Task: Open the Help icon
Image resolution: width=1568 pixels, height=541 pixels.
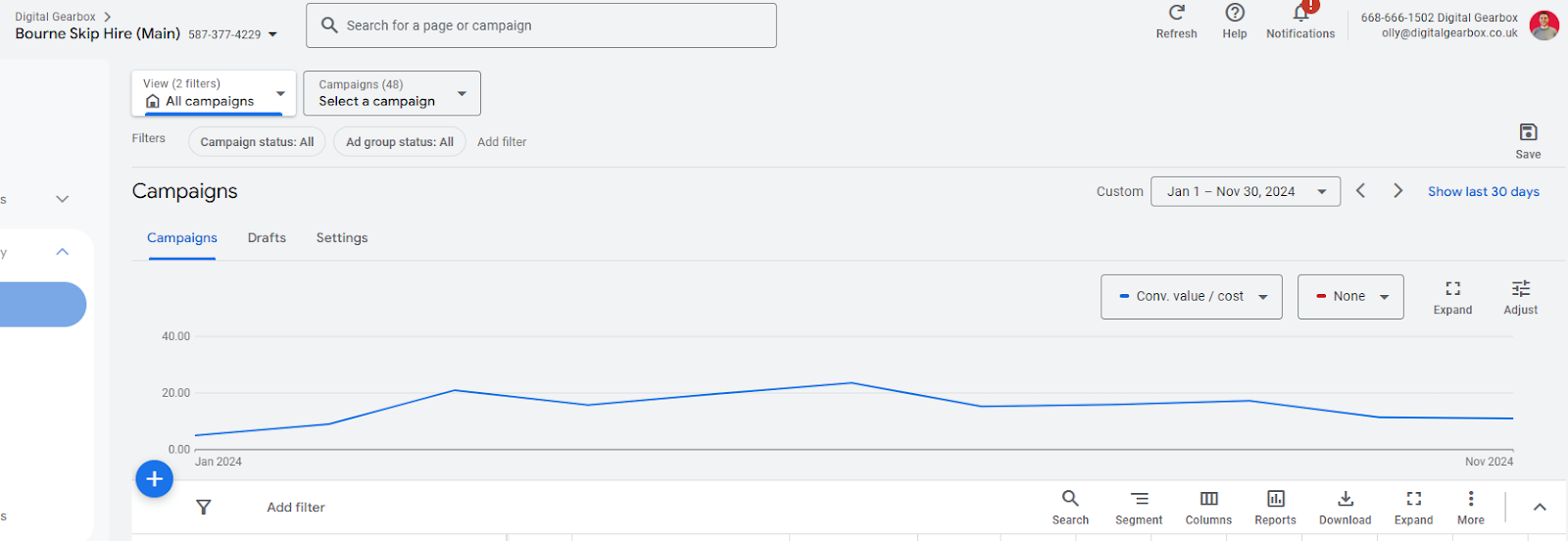Action: (x=1235, y=14)
